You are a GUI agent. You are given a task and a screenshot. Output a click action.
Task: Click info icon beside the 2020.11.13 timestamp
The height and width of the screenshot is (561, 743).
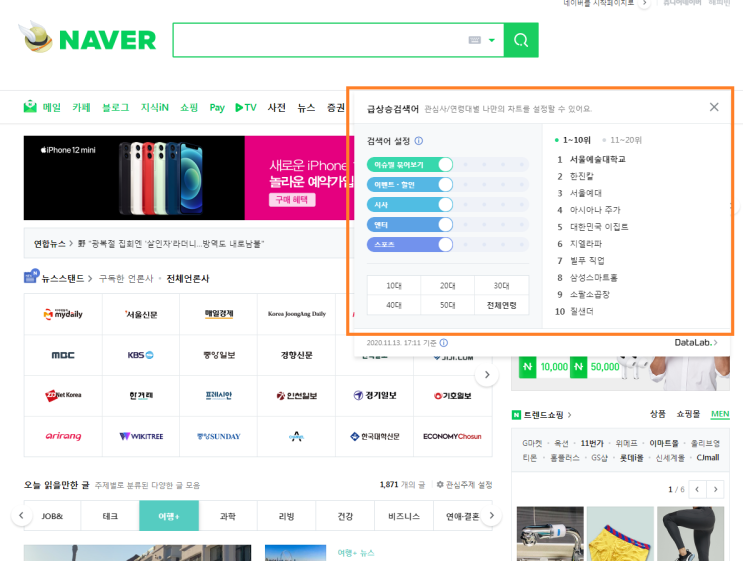tap(444, 343)
